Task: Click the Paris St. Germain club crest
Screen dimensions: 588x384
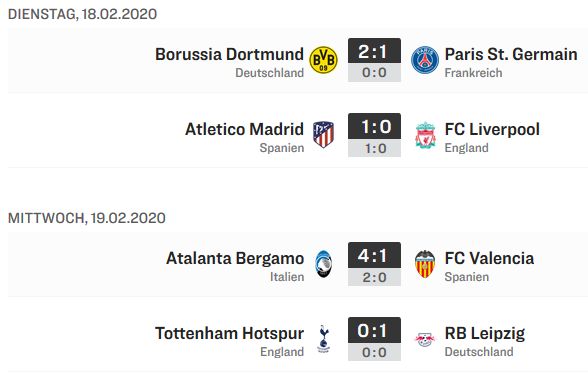Action: (425, 60)
